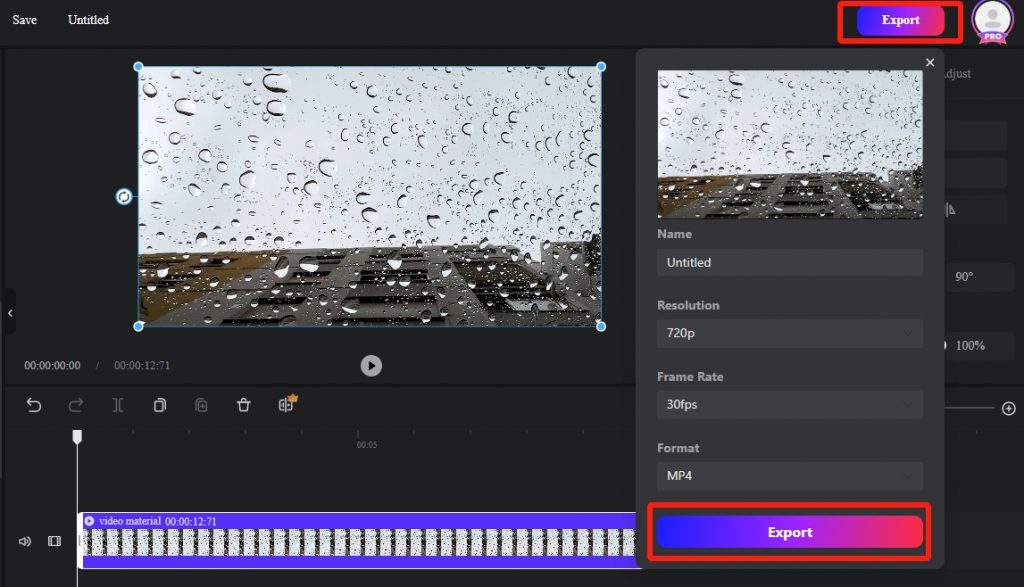Undo the last edit
Image resolution: width=1024 pixels, height=587 pixels.
click(x=34, y=405)
